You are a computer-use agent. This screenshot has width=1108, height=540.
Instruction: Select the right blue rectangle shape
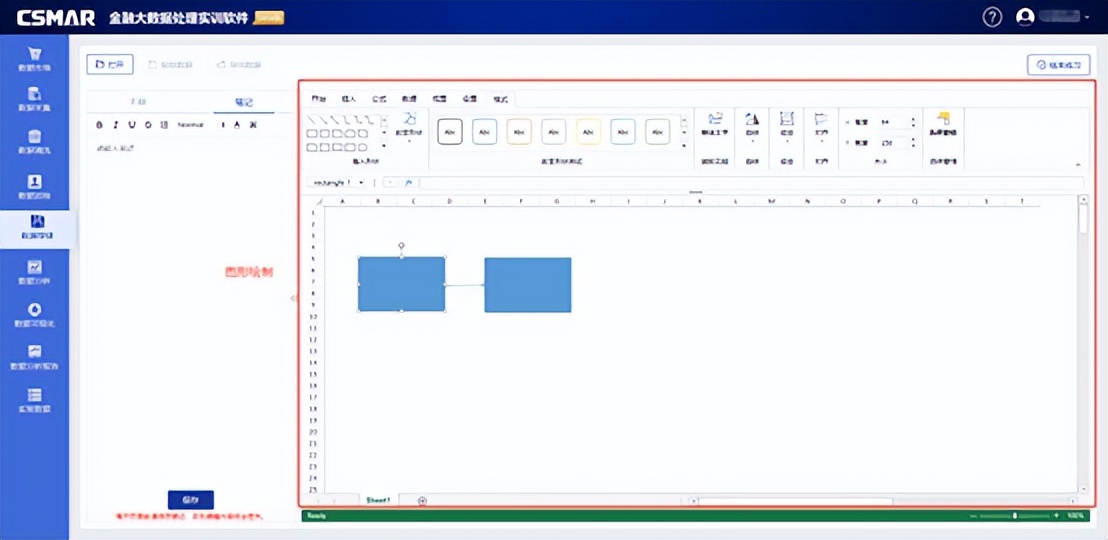click(528, 285)
